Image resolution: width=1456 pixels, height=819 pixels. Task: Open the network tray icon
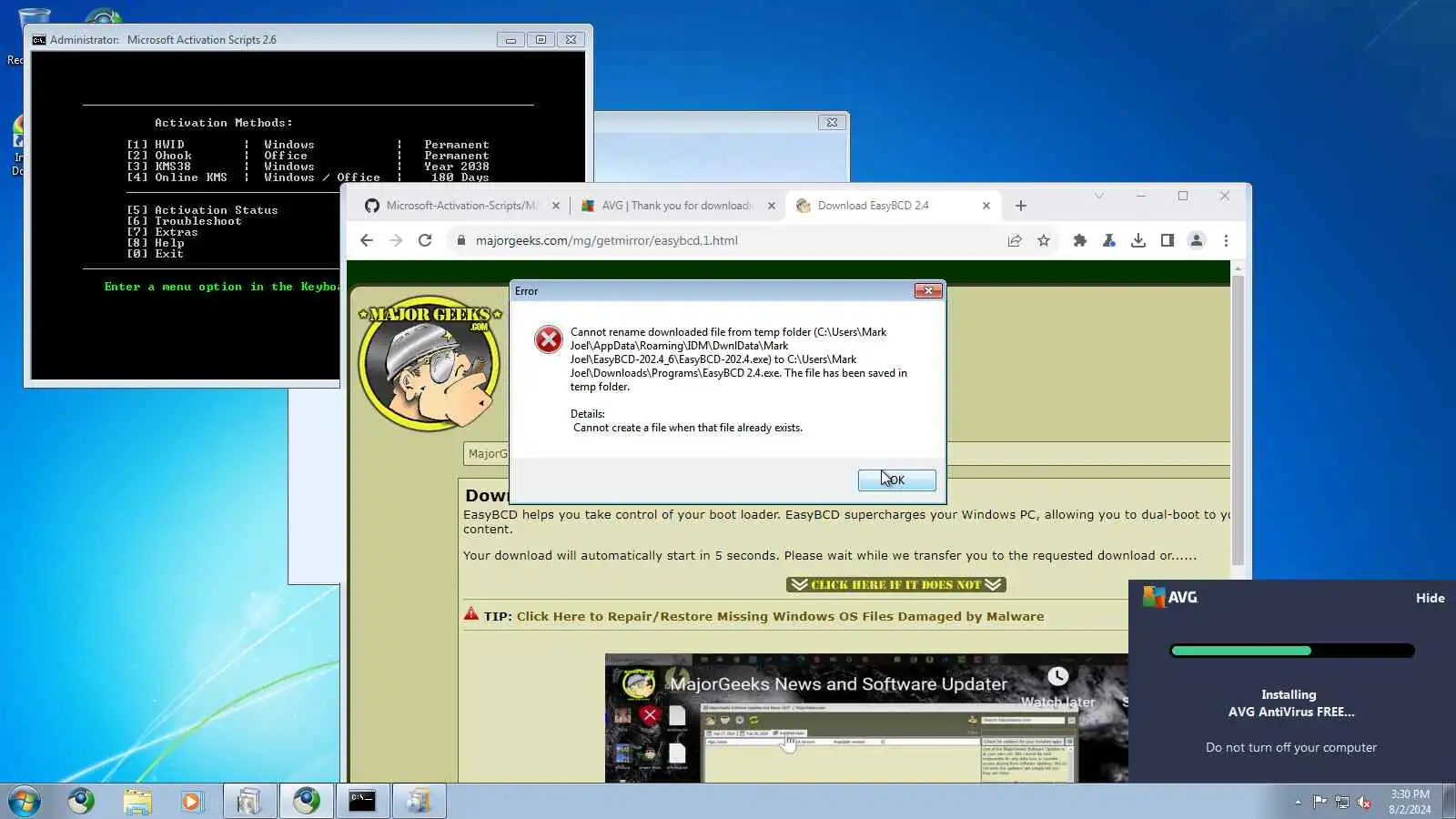1341,802
